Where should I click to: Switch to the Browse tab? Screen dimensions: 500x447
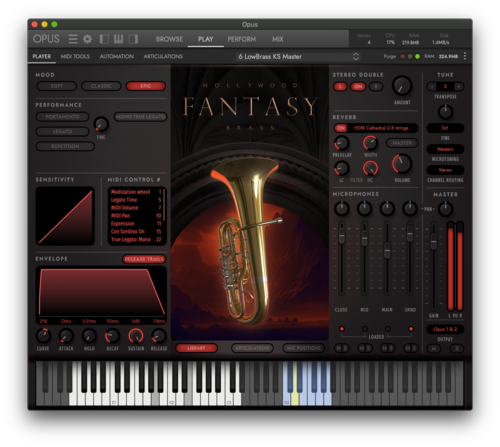(169, 39)
